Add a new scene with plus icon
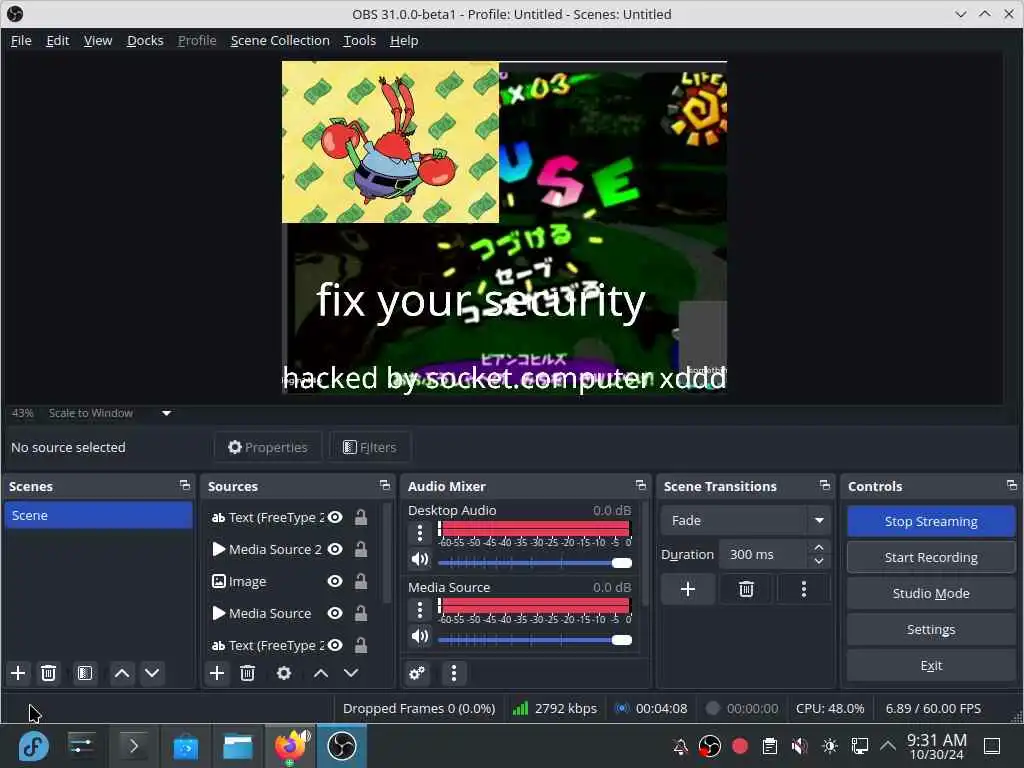This screenshot has height=768, width=1024. tap(18, 673)
